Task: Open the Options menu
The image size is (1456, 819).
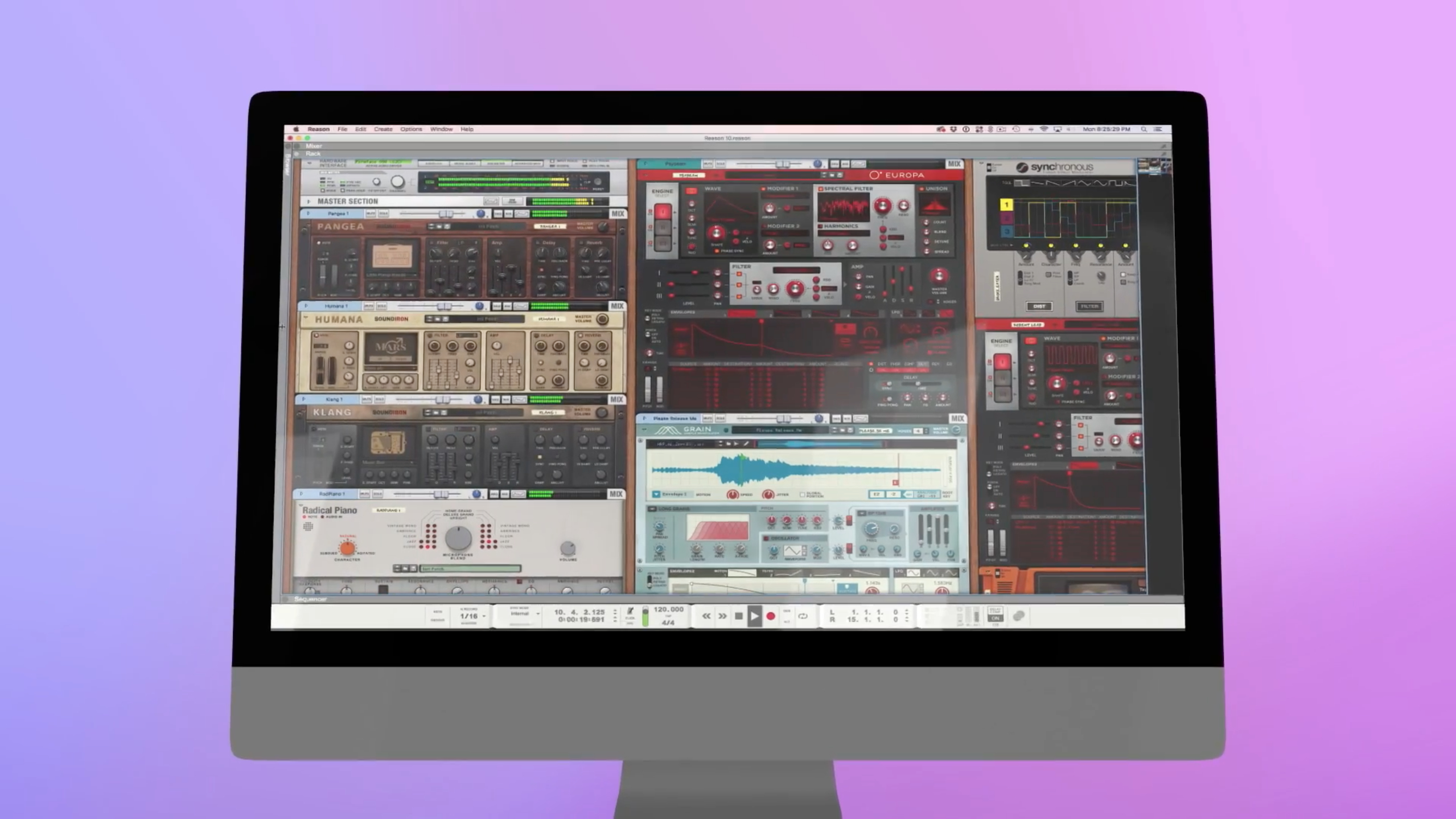Action: tap(411, 129)
